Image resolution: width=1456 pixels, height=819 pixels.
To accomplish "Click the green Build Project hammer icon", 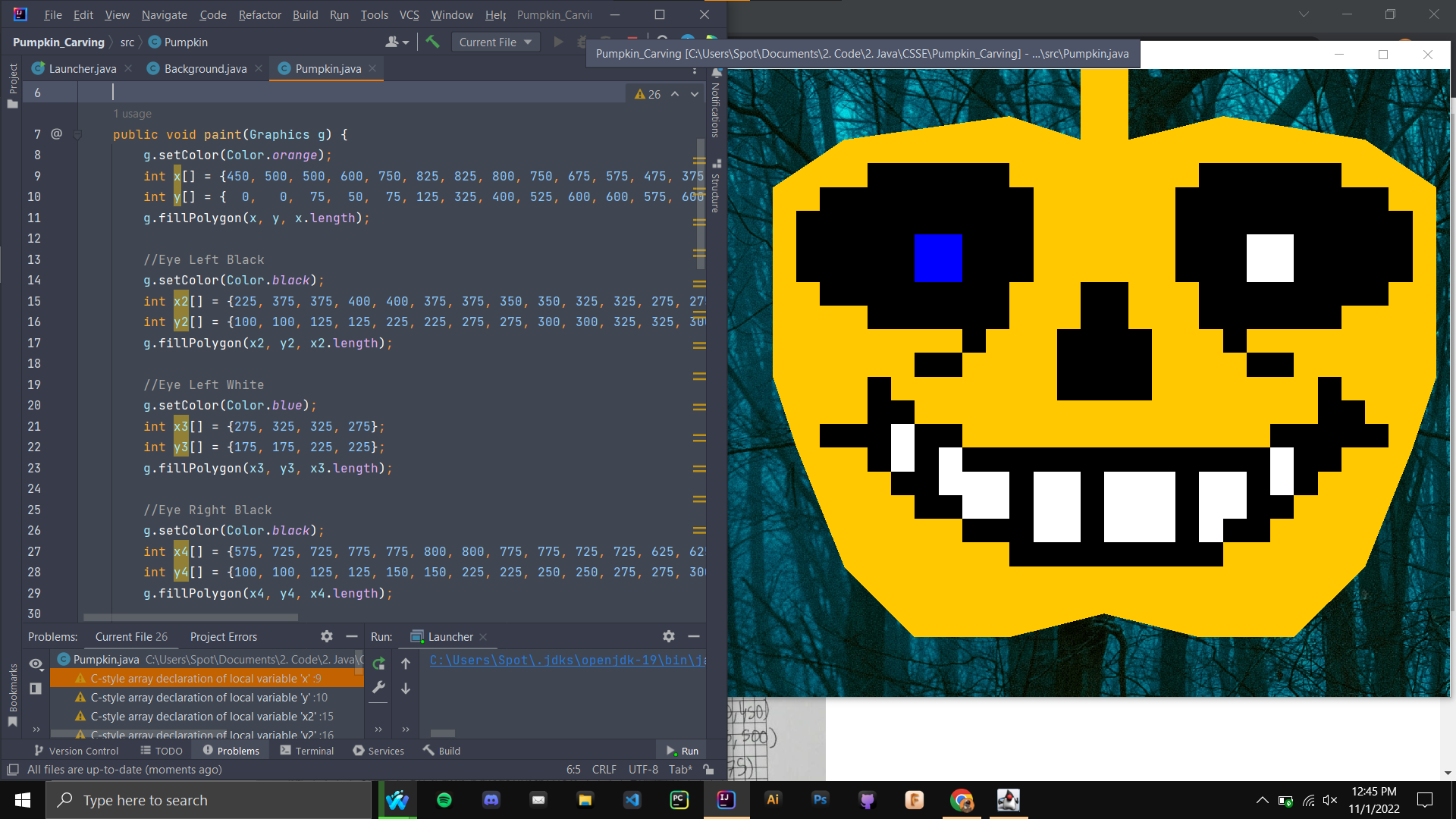I will 432,42.
